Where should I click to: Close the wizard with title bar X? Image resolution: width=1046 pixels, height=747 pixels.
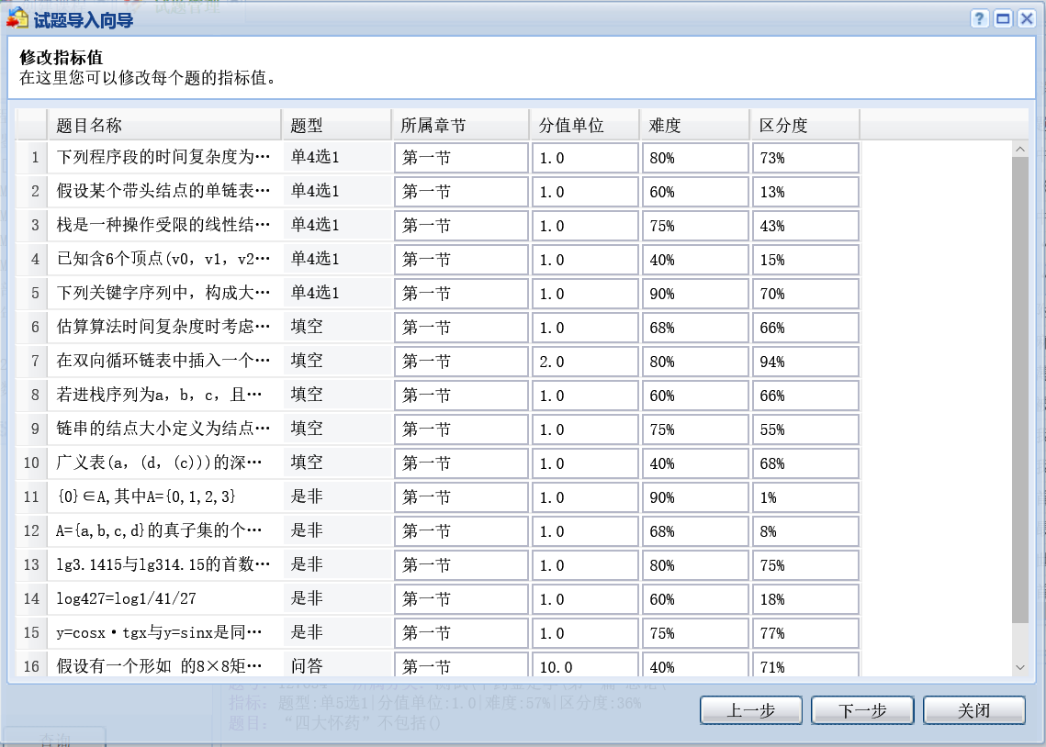pos(1025,19)
